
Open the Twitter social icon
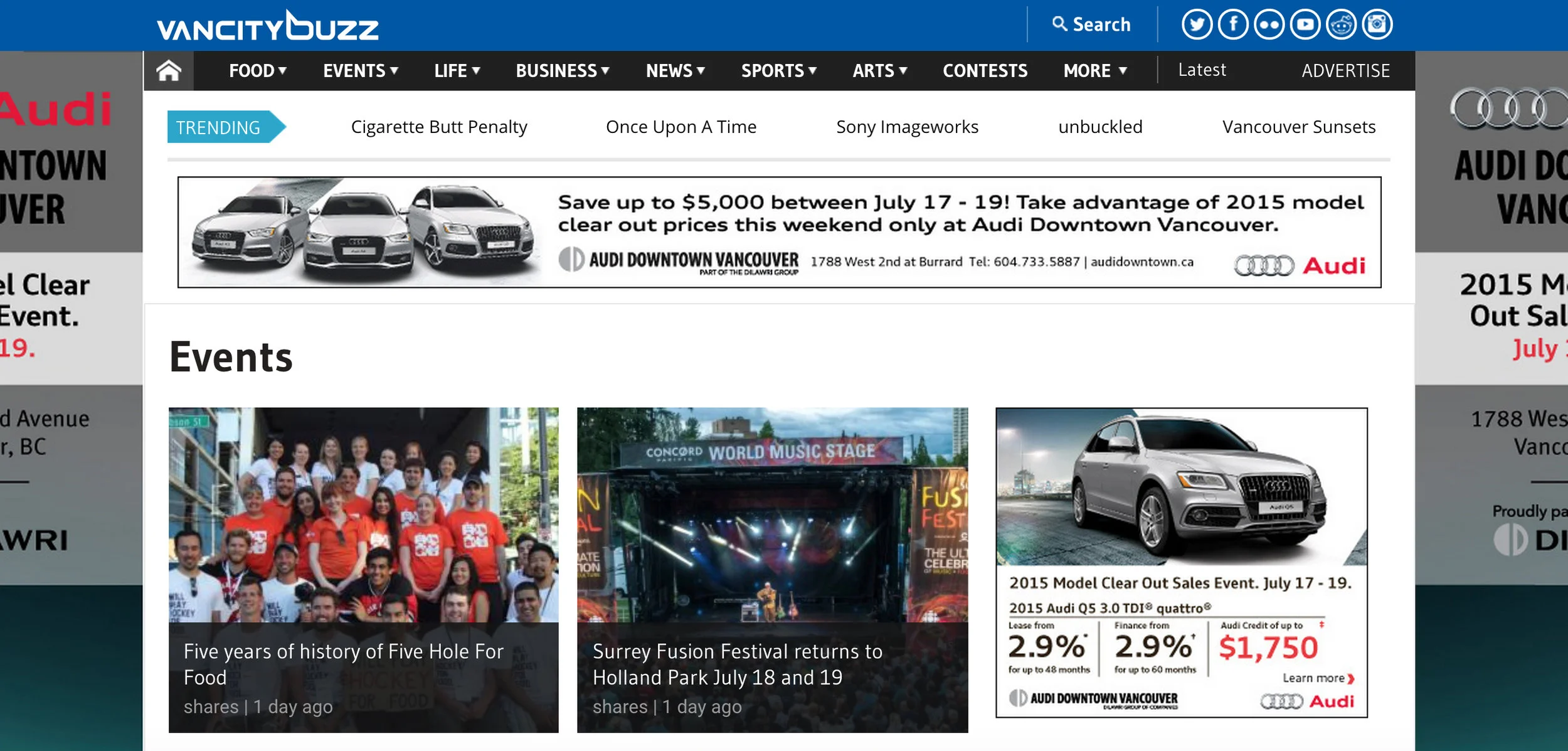pos(1197,25)
